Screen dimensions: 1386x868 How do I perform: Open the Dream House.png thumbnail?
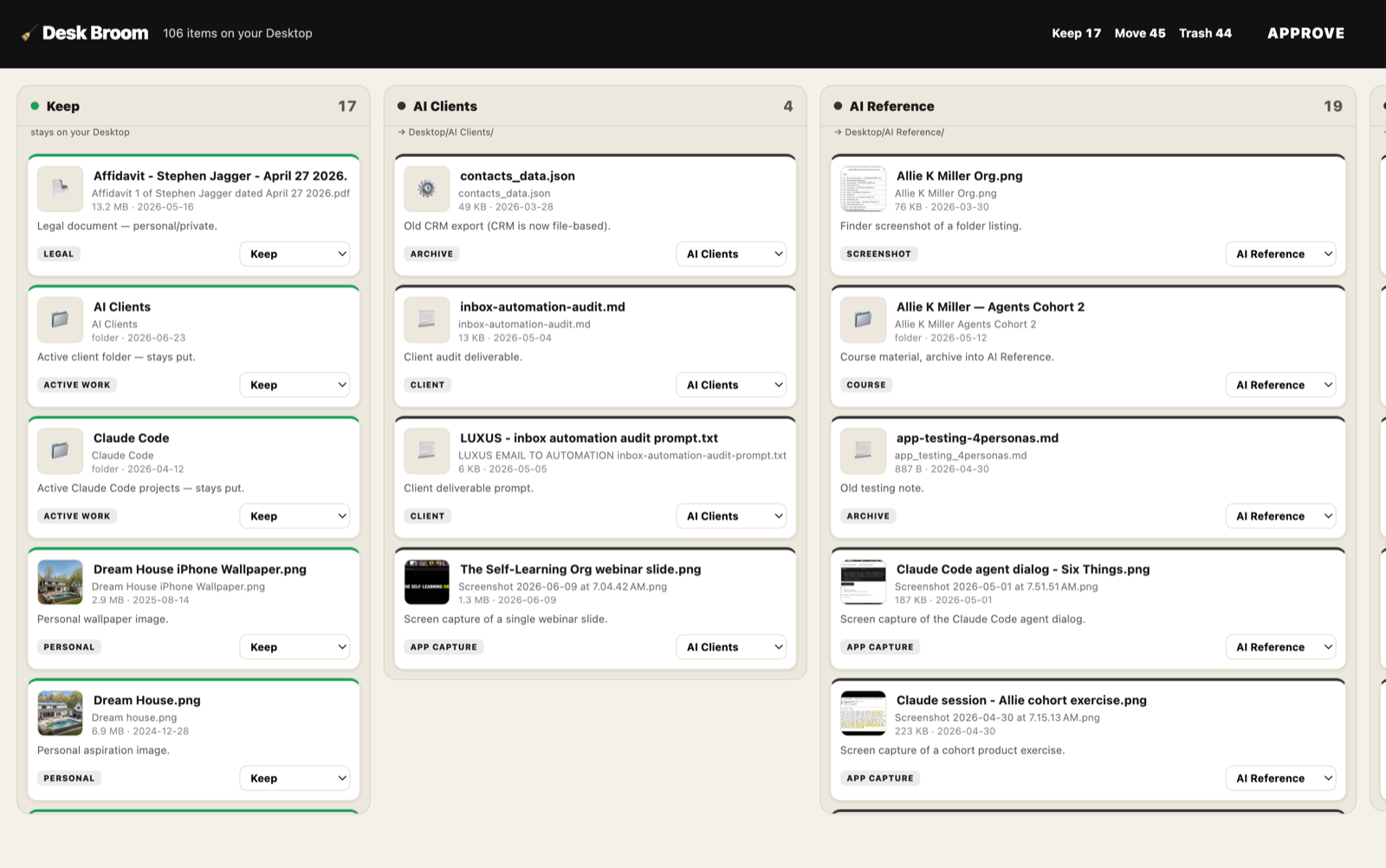pyautogui.click(x=60, y=713)
